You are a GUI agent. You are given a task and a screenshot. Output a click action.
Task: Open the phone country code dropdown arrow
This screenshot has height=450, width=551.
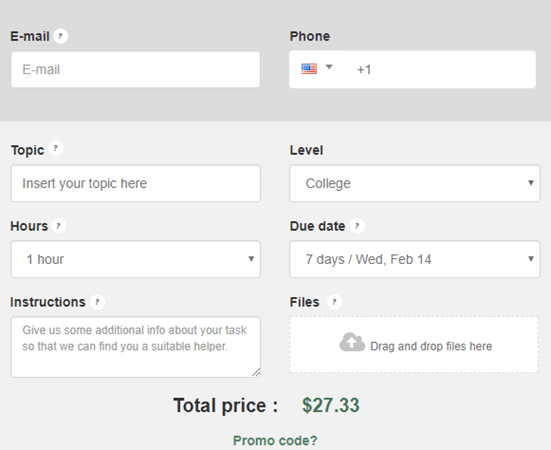[329, 67]
